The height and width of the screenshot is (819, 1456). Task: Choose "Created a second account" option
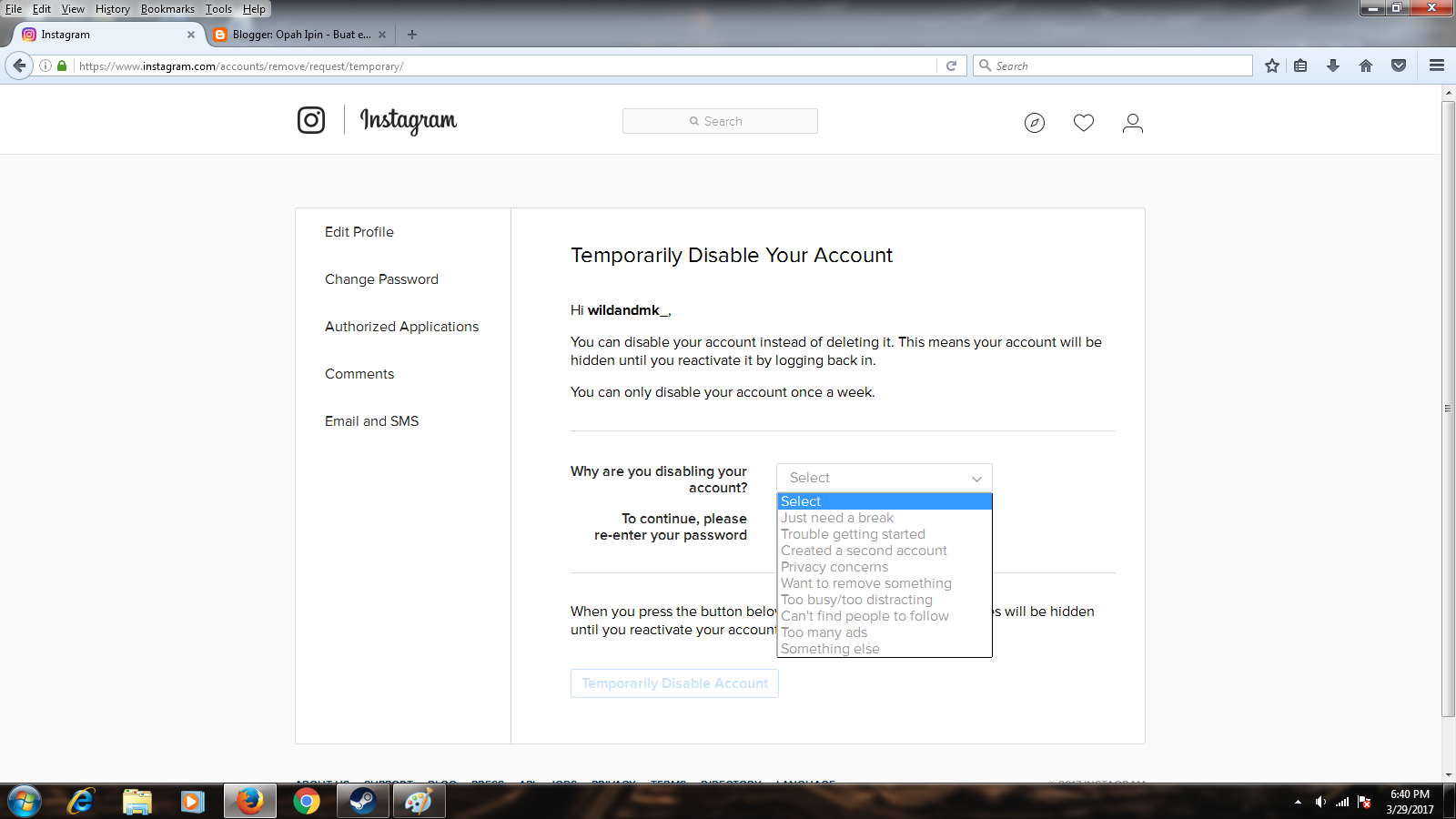pyautogui.click(x=885, y=551)
